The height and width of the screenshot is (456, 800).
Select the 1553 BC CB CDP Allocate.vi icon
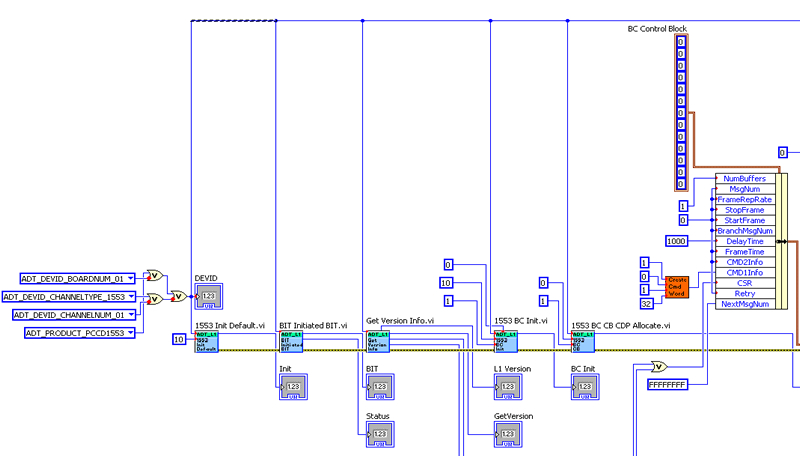(583, 342)
